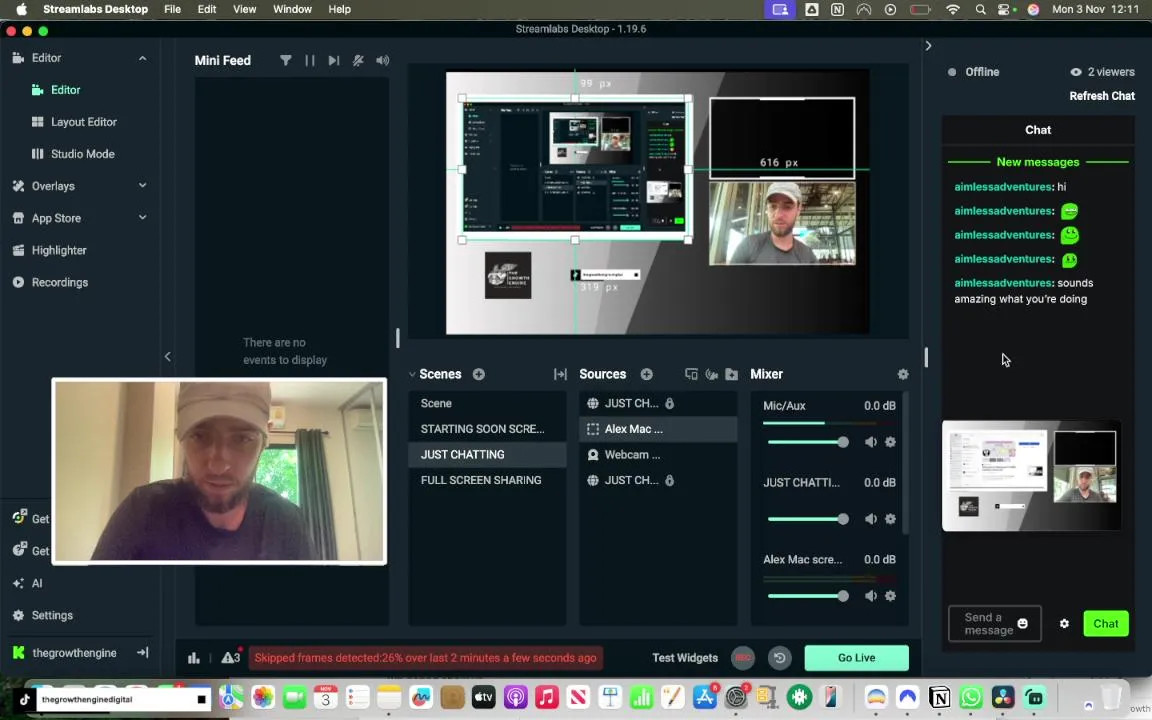Adjust the Alex Mac screen volume slider

click(808, 596)
